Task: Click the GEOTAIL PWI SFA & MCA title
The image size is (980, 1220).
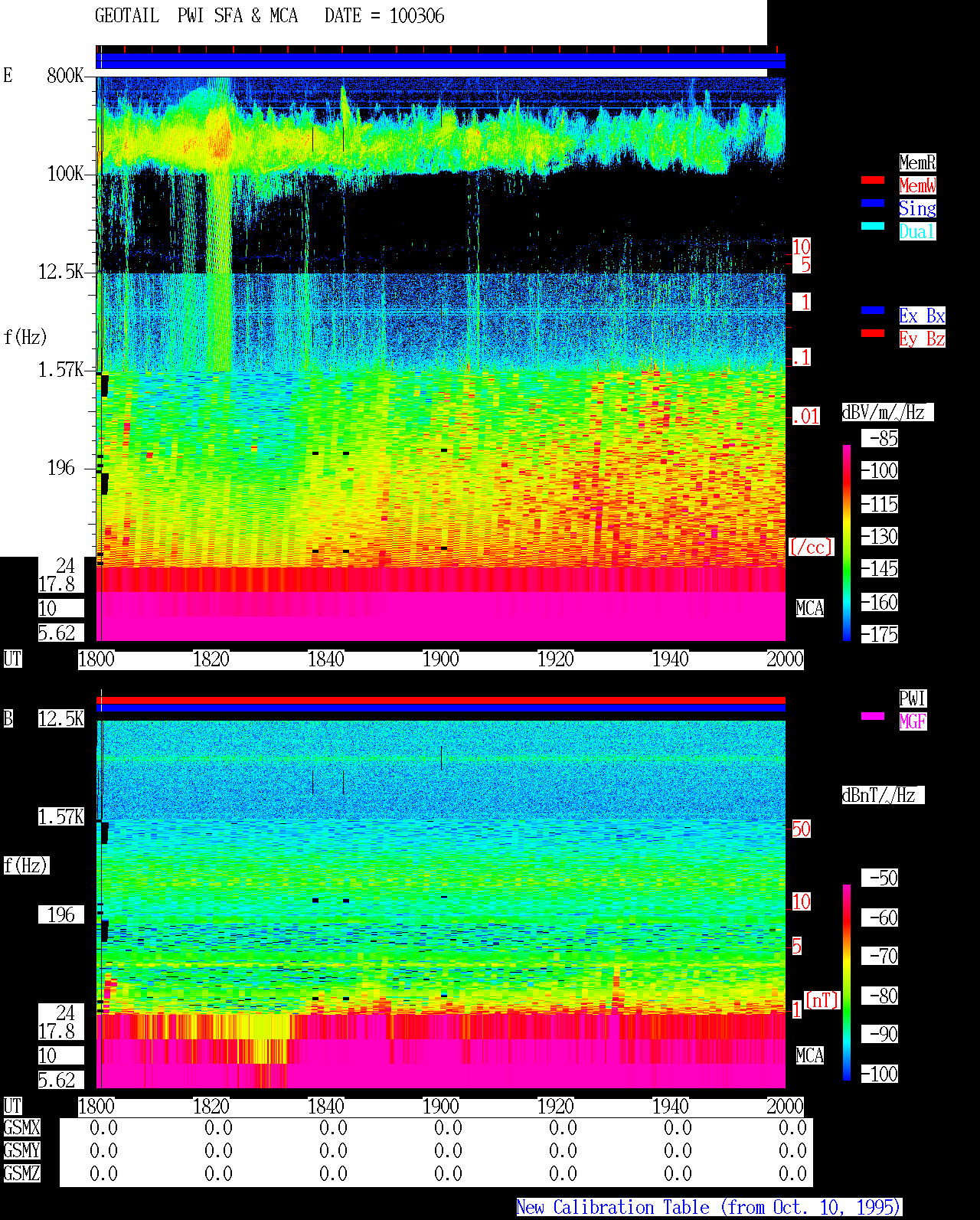Action: [196, 16]
